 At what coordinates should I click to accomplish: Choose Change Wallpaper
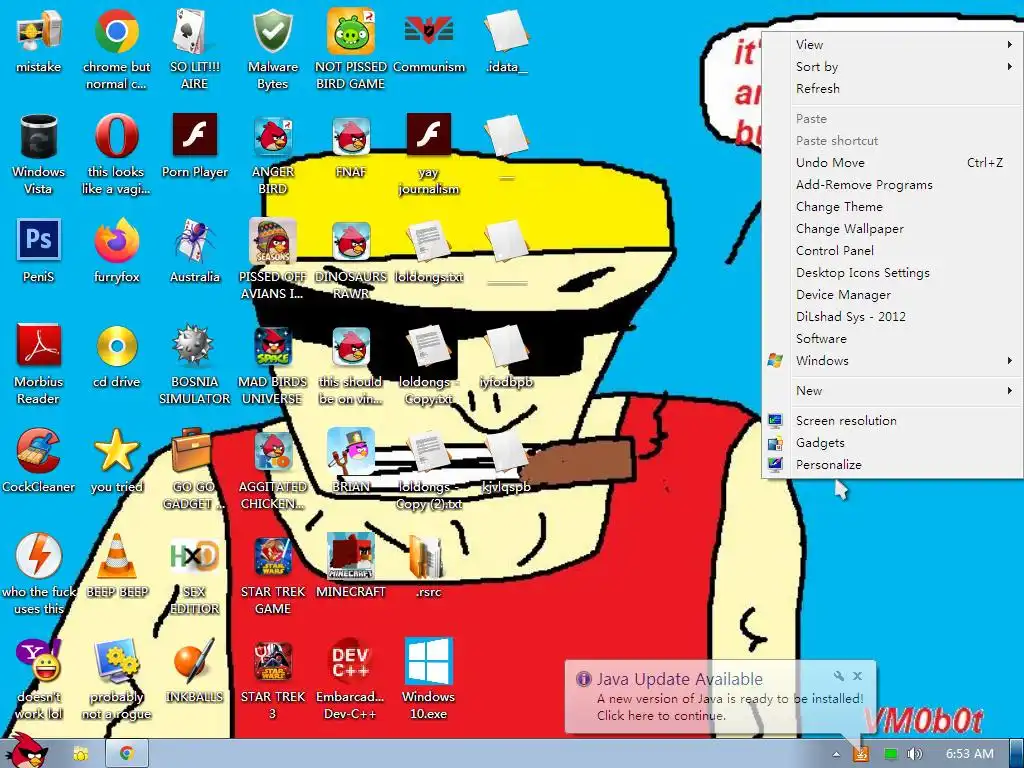click(892, 229)
